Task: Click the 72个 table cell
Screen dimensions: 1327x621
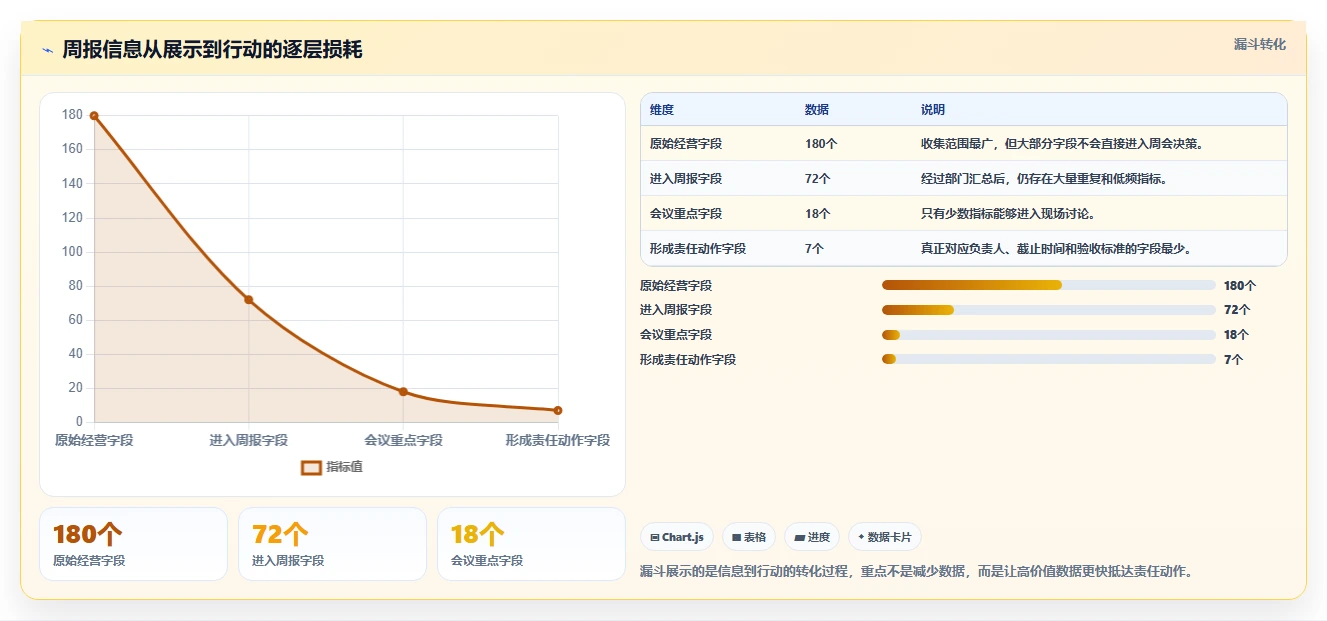Action: (818, 179)
